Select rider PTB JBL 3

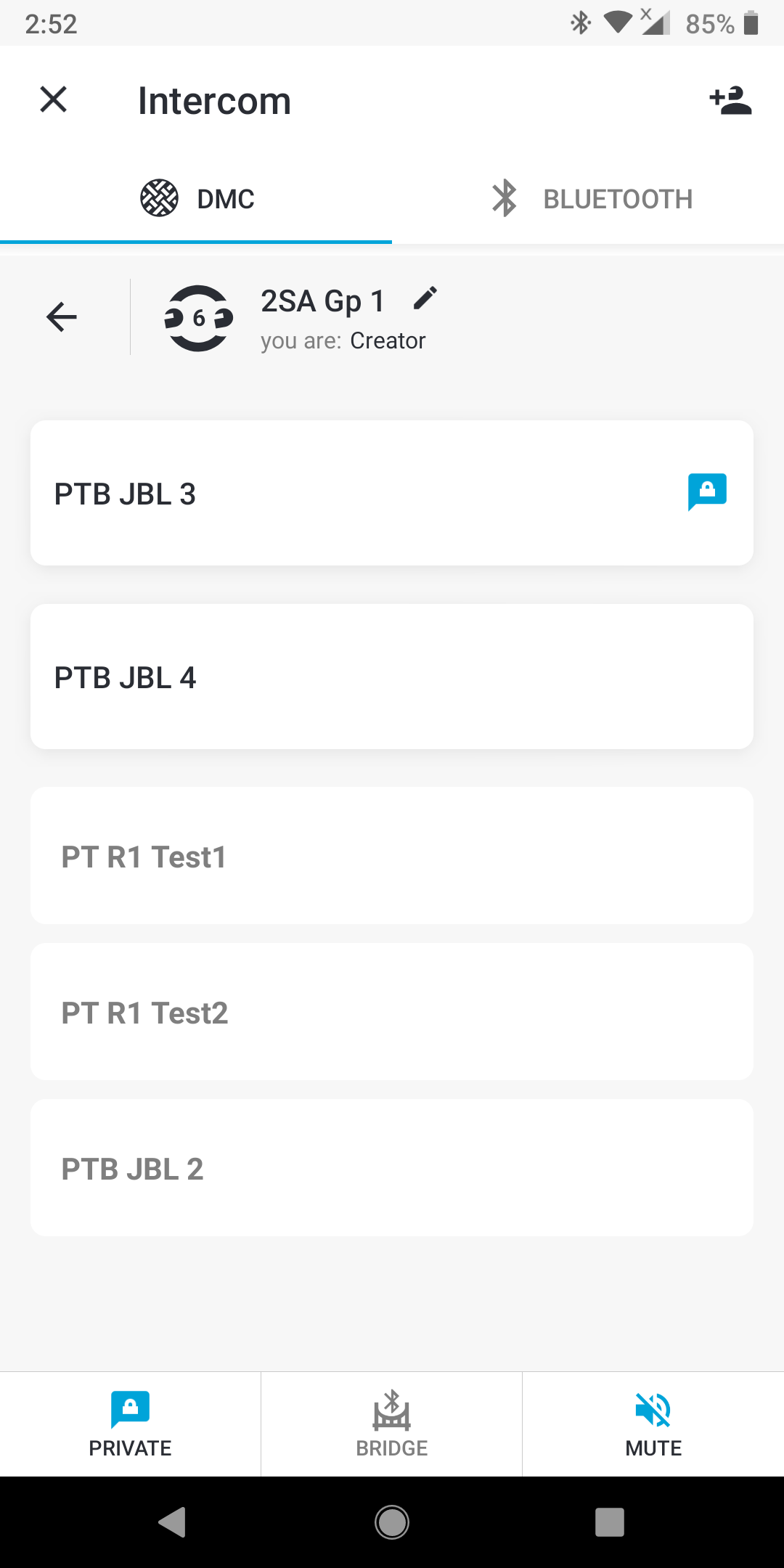pos(392,493)
